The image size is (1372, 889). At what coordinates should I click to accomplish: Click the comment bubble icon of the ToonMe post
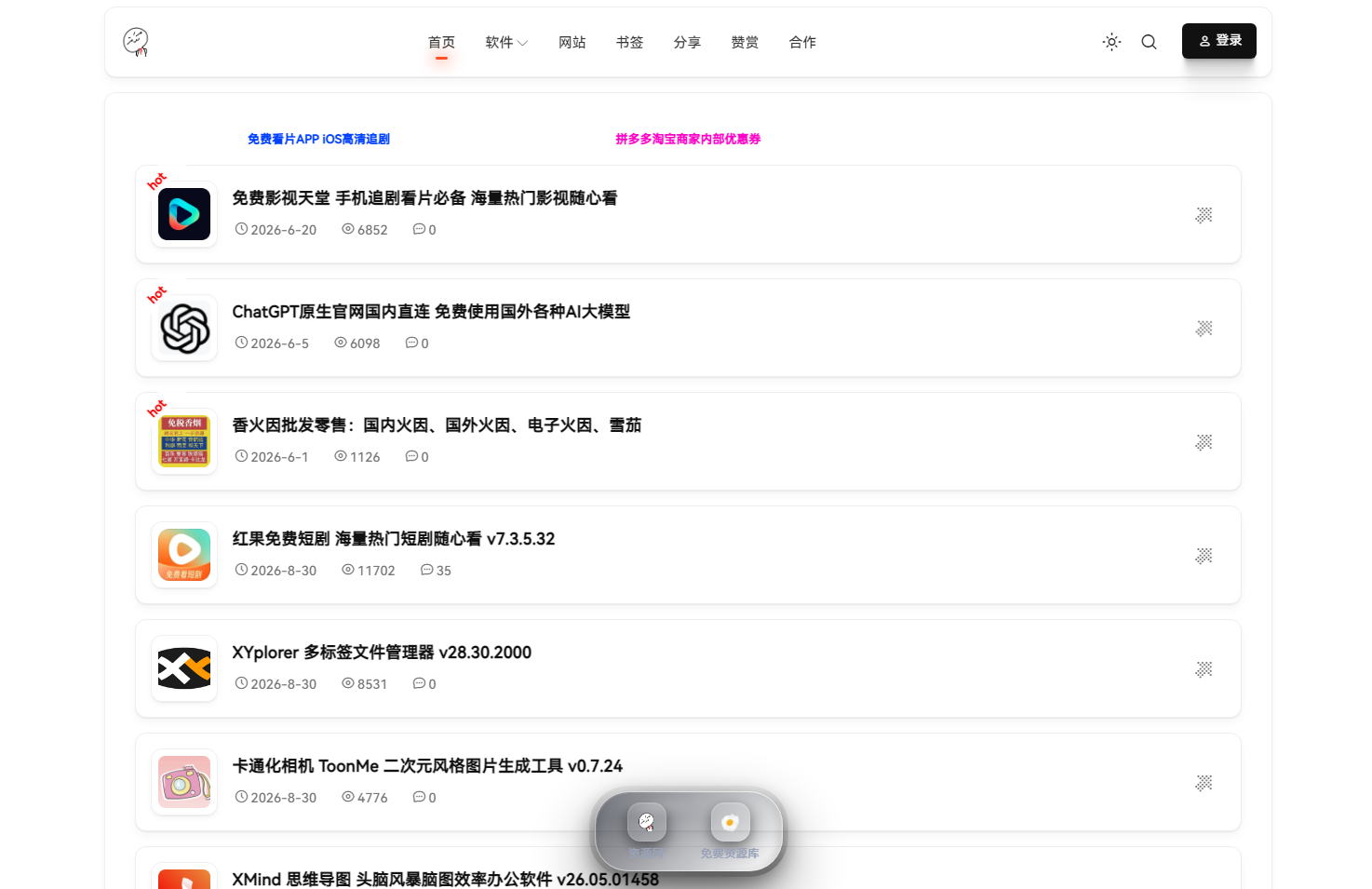[419, 797]
